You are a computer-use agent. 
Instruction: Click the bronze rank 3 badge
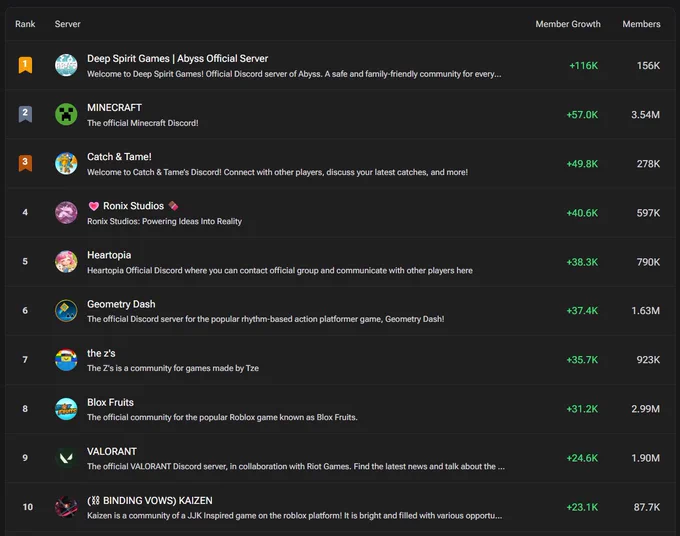click(25, 163)
